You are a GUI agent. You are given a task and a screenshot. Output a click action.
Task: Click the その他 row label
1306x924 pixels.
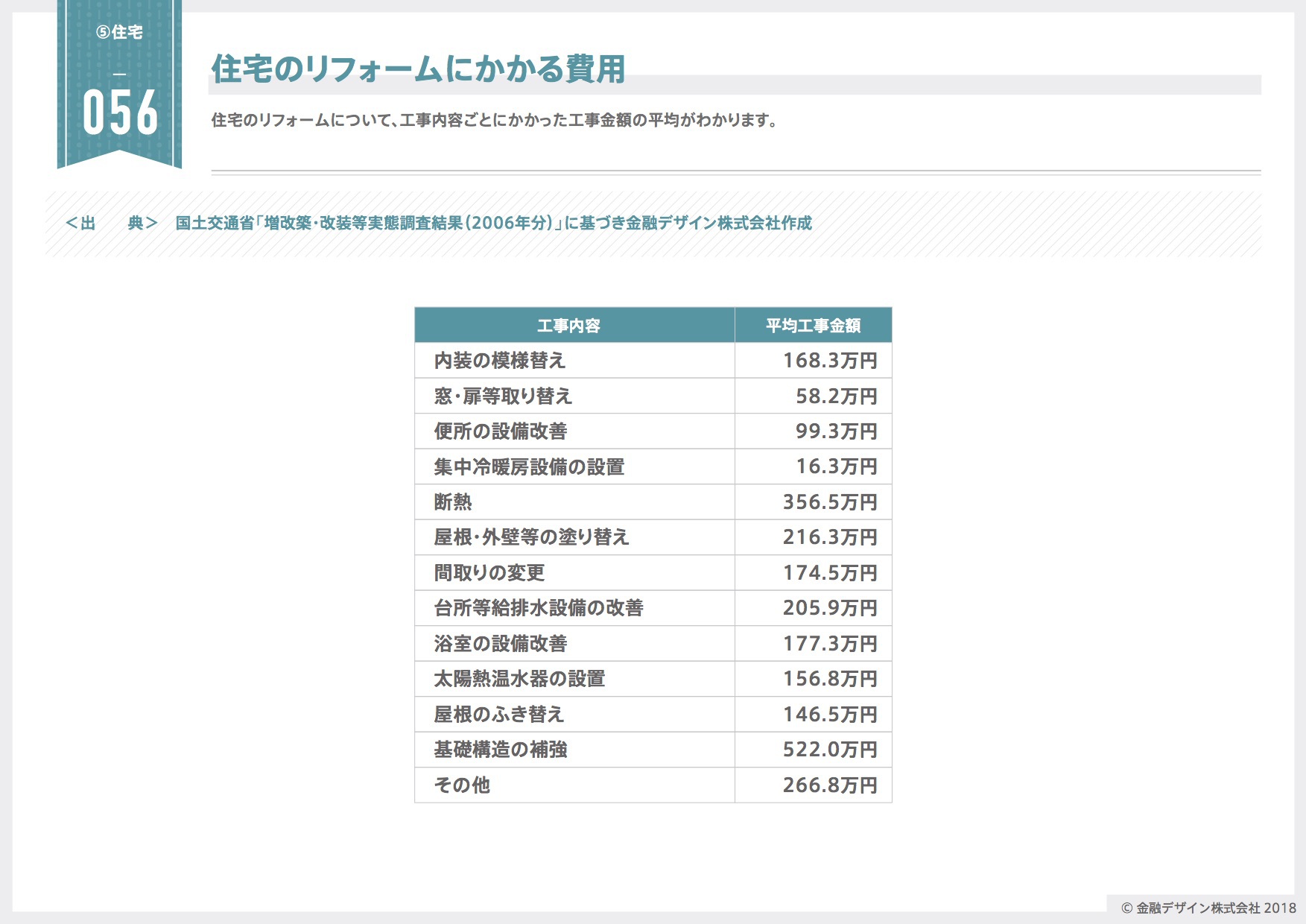click(x=462, y=785)
